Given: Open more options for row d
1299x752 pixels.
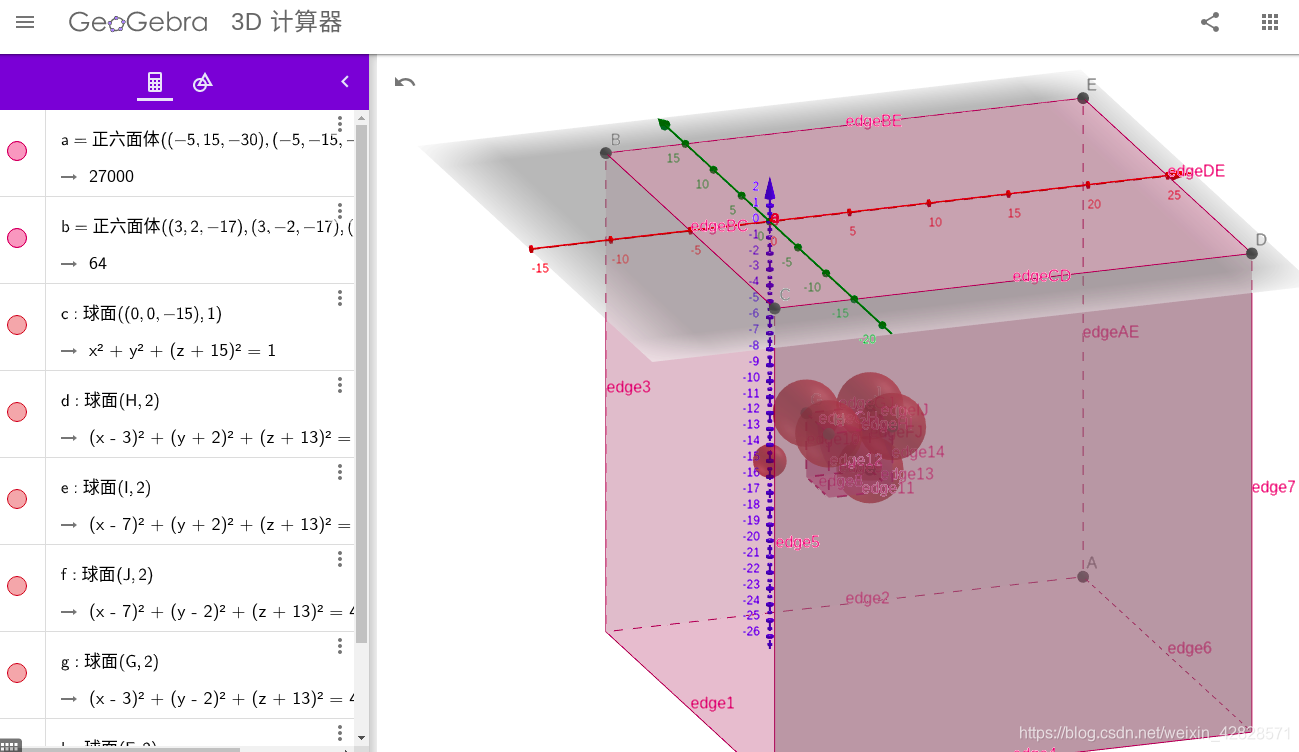Looking at the screenshot, I should click(340, 385).
